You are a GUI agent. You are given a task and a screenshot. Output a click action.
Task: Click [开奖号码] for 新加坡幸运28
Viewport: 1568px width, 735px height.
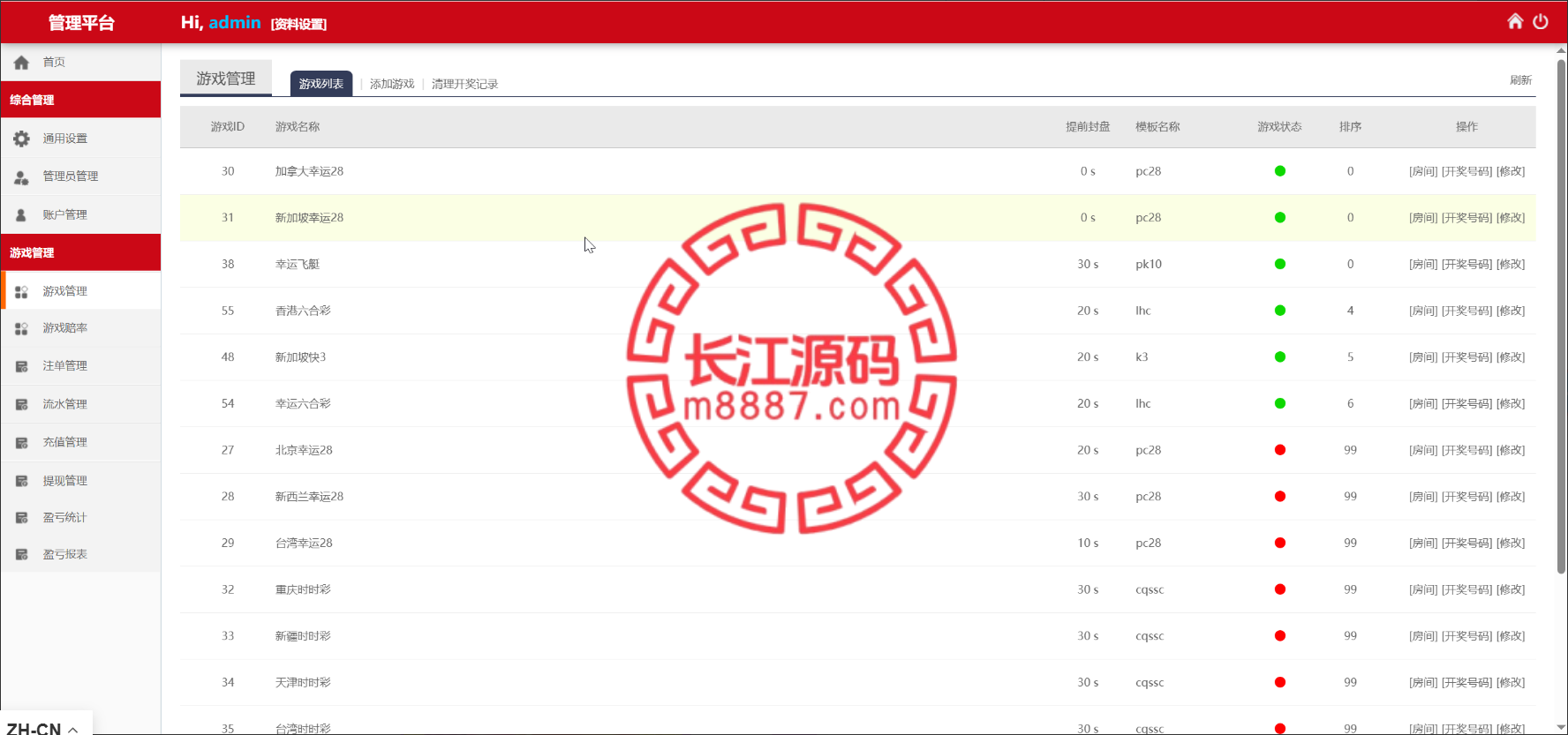pyautogui.click(x=1467, y=218)
